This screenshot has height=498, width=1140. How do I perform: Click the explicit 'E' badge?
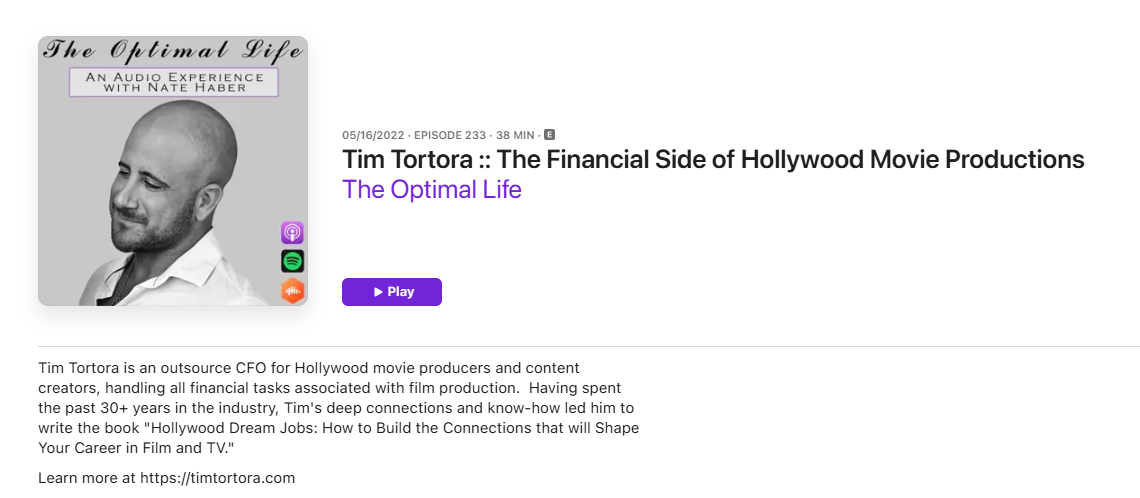pyautogui.click(x=549, y=134)
